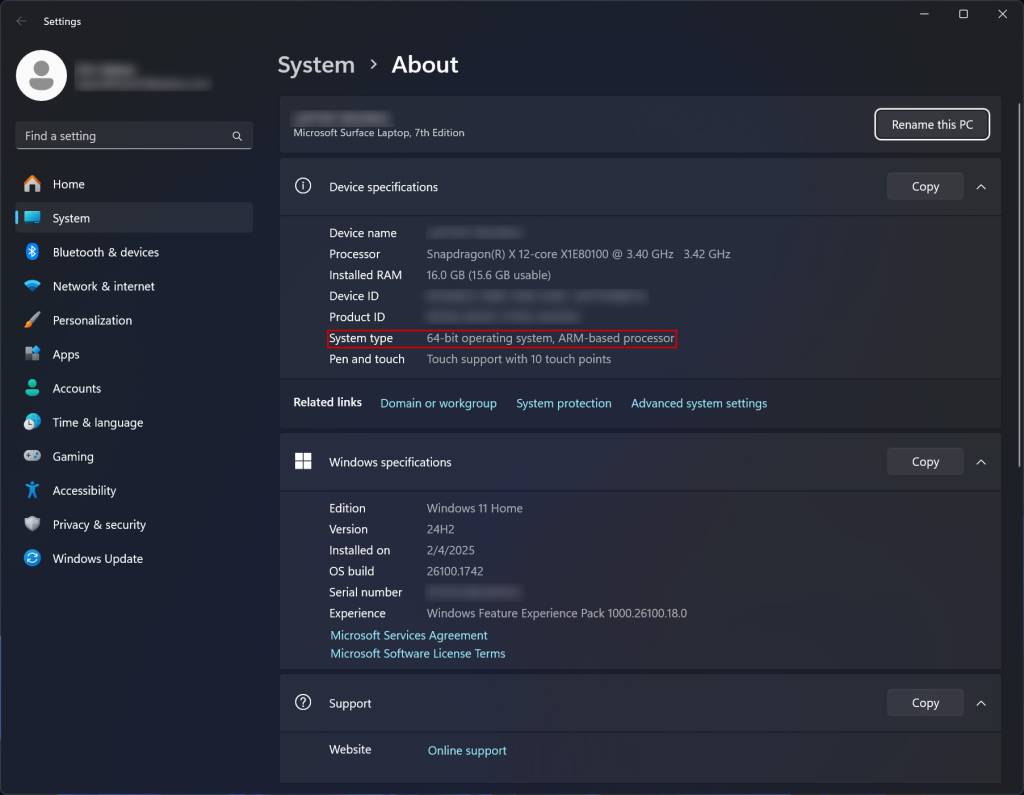Open Privacy & security settings

click(x=98, y=524)
